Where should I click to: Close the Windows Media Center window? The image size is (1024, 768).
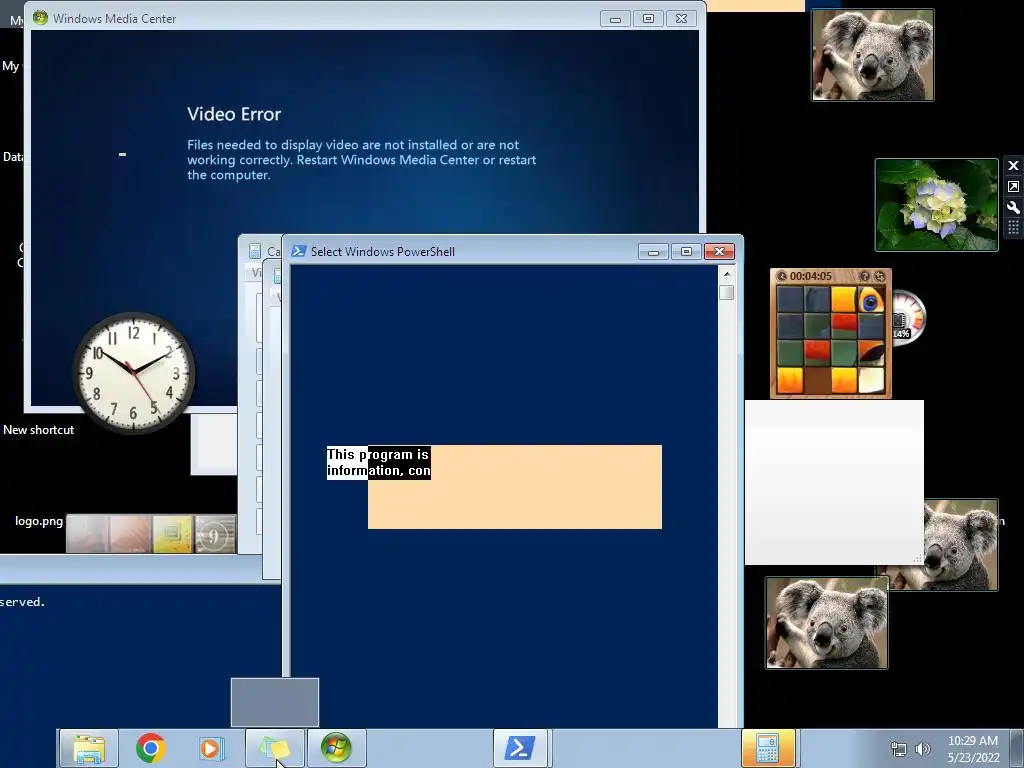coord(681,19)
